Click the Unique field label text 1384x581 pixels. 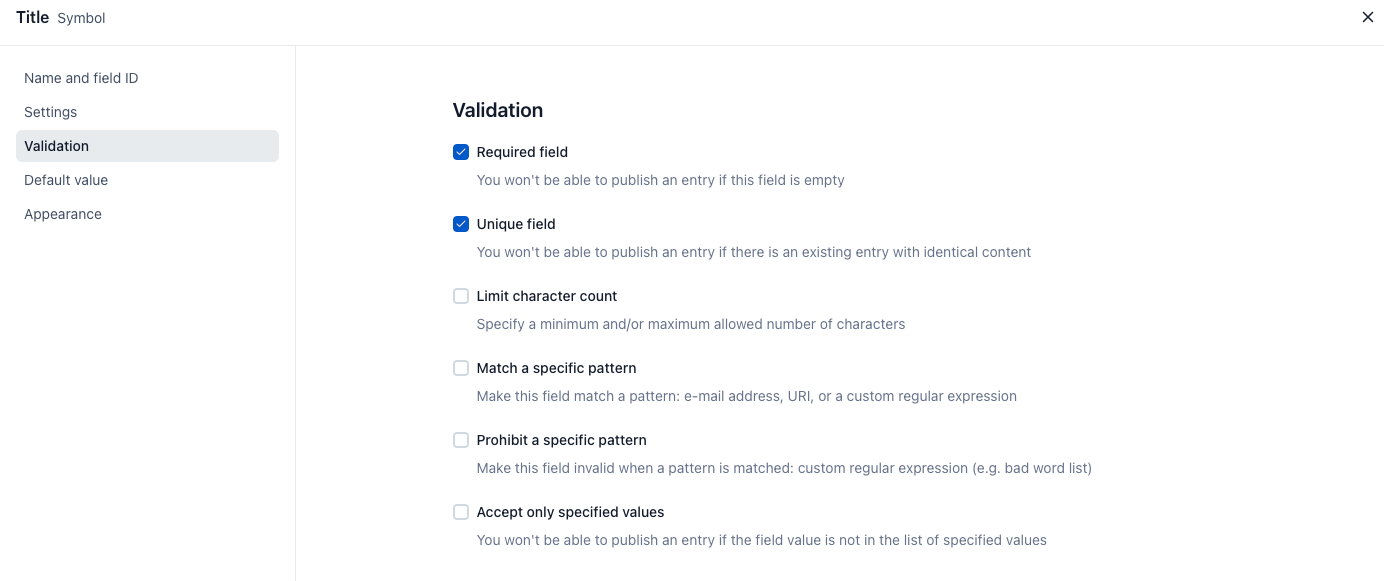coord(517,223)
